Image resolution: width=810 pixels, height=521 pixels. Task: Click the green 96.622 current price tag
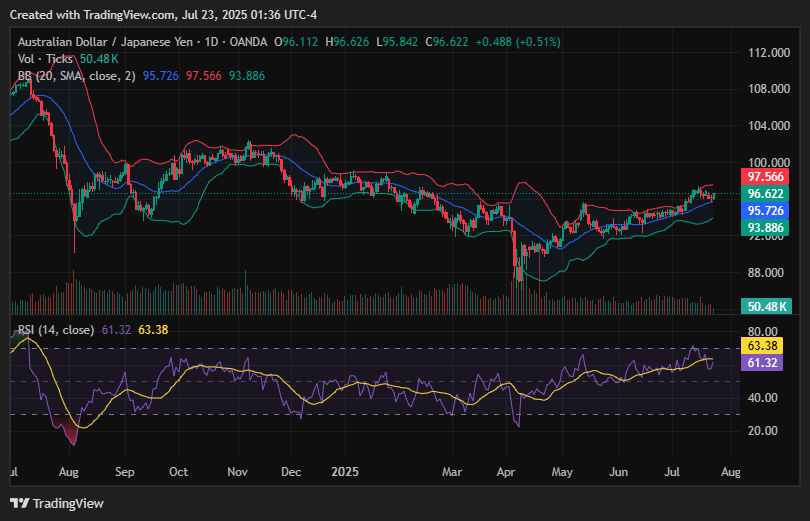pos(765,194)
